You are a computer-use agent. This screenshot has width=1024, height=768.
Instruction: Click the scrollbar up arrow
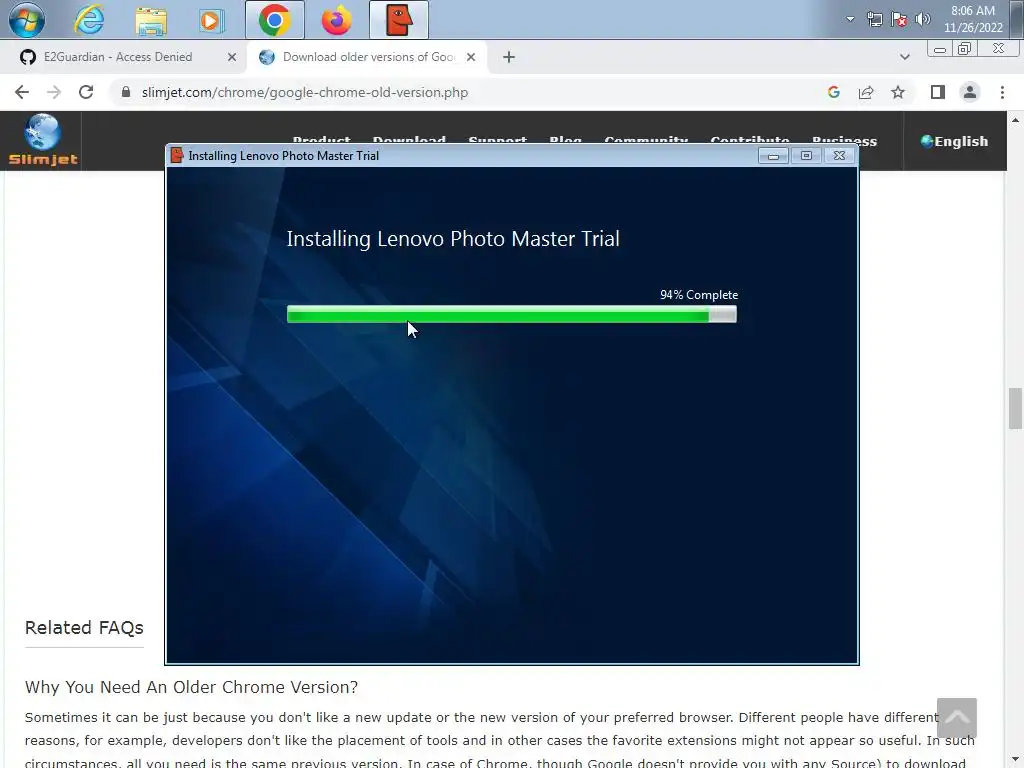(1015, 120)
